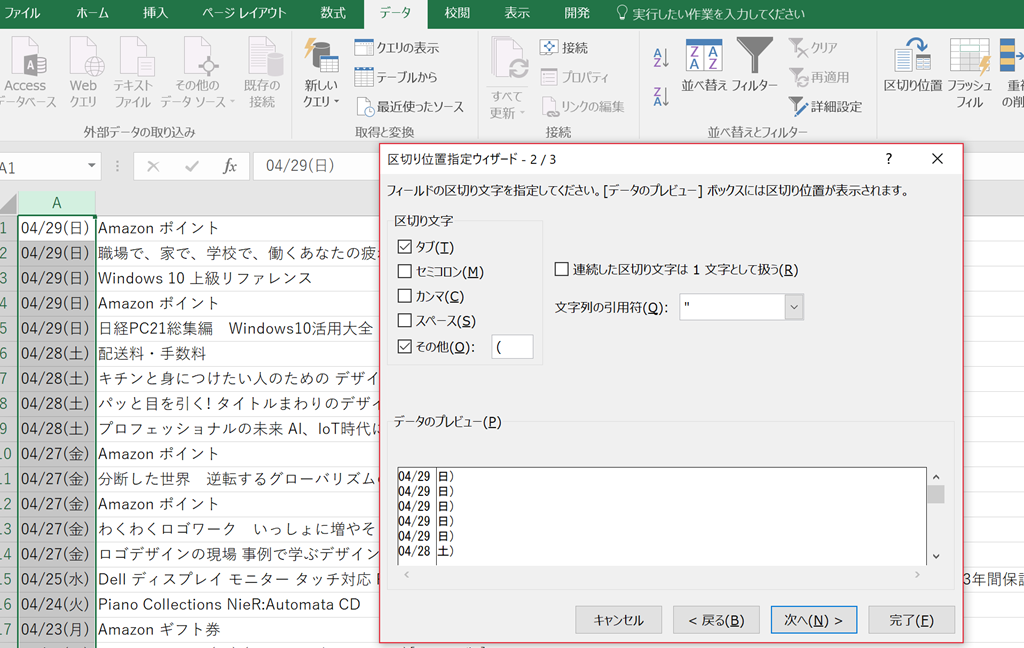The image size is (1024, 648).
Task: Click the sort ascending A-Z icon
Action: tap(660, 57)
